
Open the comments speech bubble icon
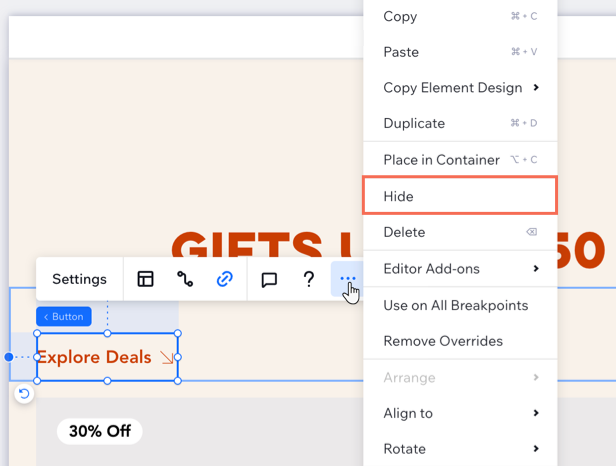[x=269, y=280]
